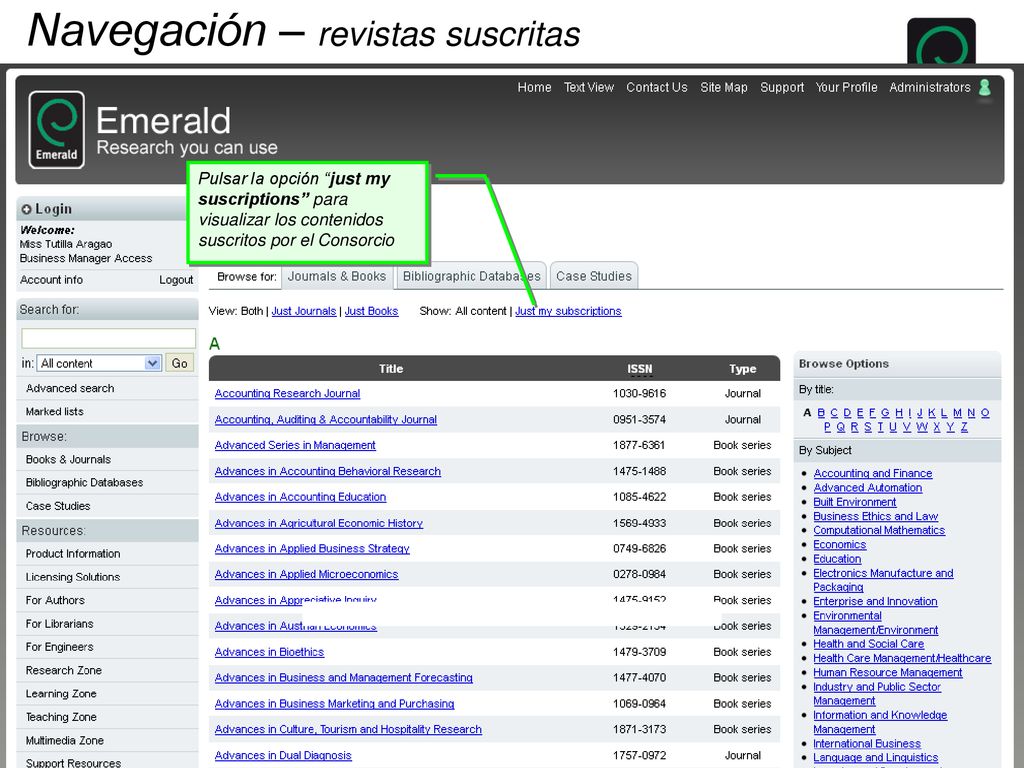Open Support in the top navigation
Image resolution: width=1024 pixels, height=768 pixels.
[782, 88]
